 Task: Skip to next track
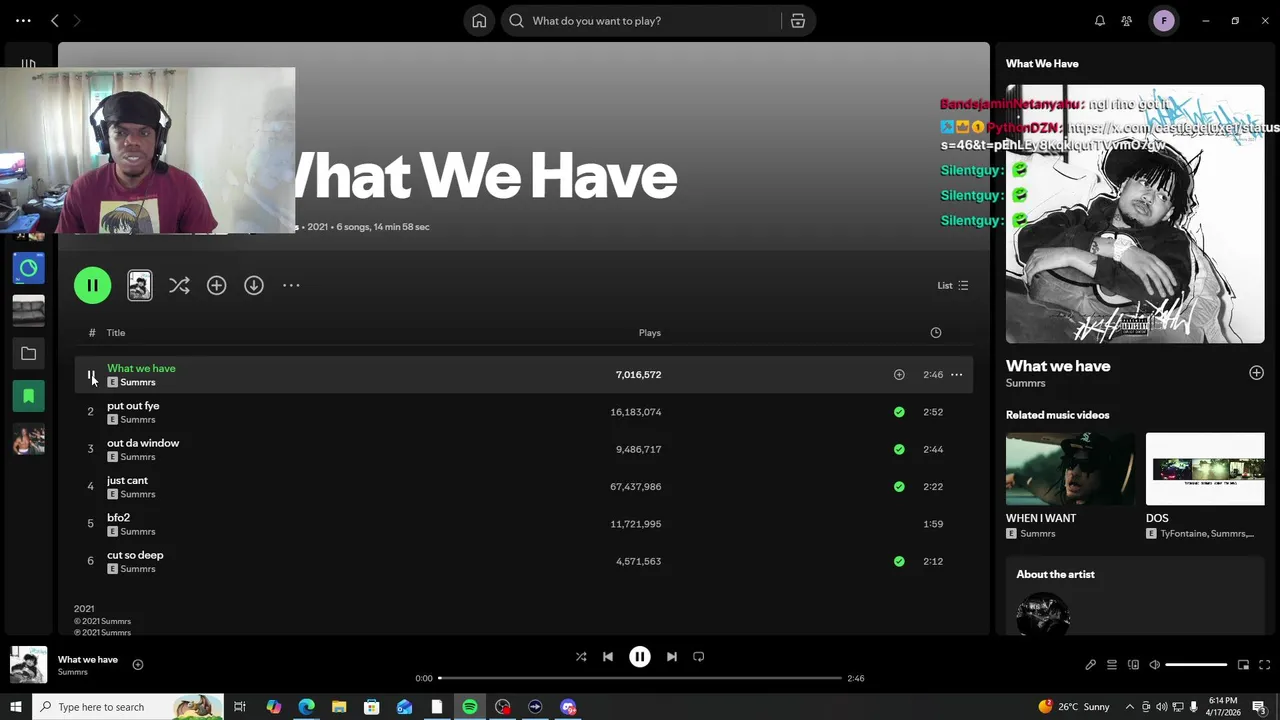click(672, 657)
